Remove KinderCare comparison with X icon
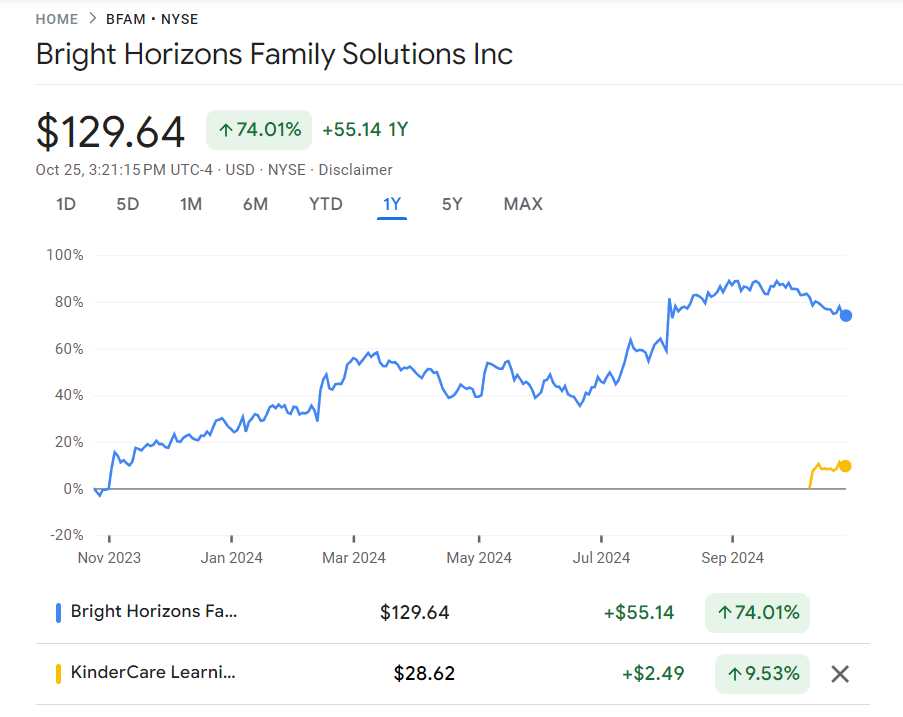 (x=840, y=674)
